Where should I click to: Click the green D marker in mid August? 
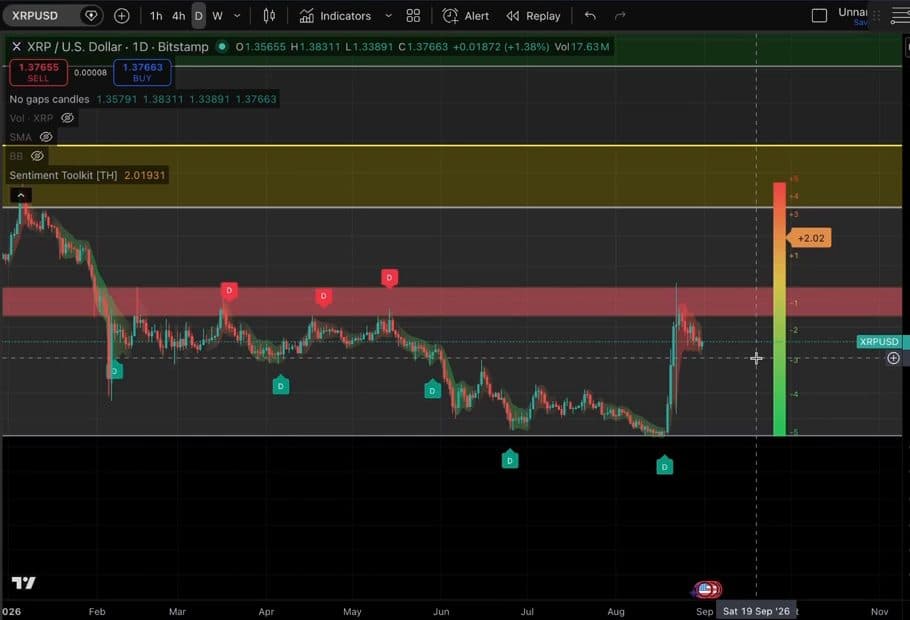[x=665, y=466]
